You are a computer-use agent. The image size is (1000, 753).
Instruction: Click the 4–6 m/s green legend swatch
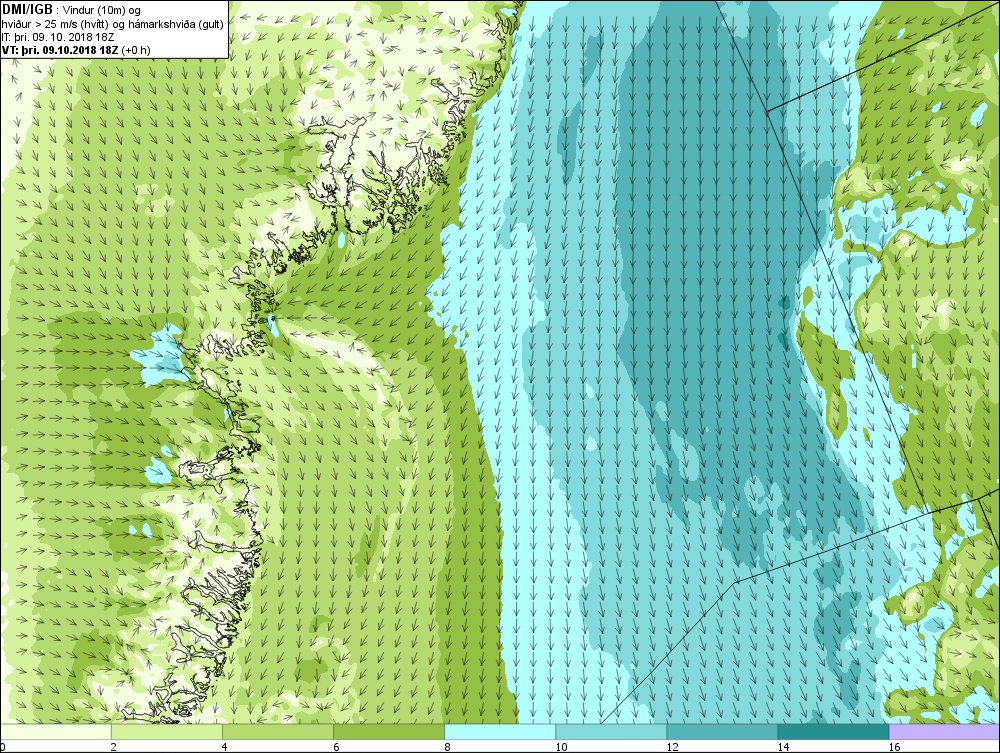(277, 732)
